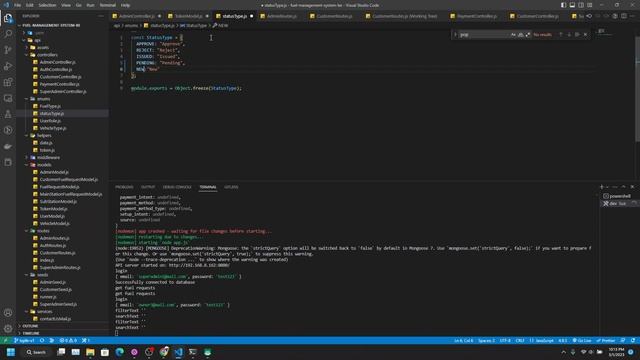Click git branch indicator in status bar
Viewport: 640px width, 360px height.
click(x=24, y=340)
